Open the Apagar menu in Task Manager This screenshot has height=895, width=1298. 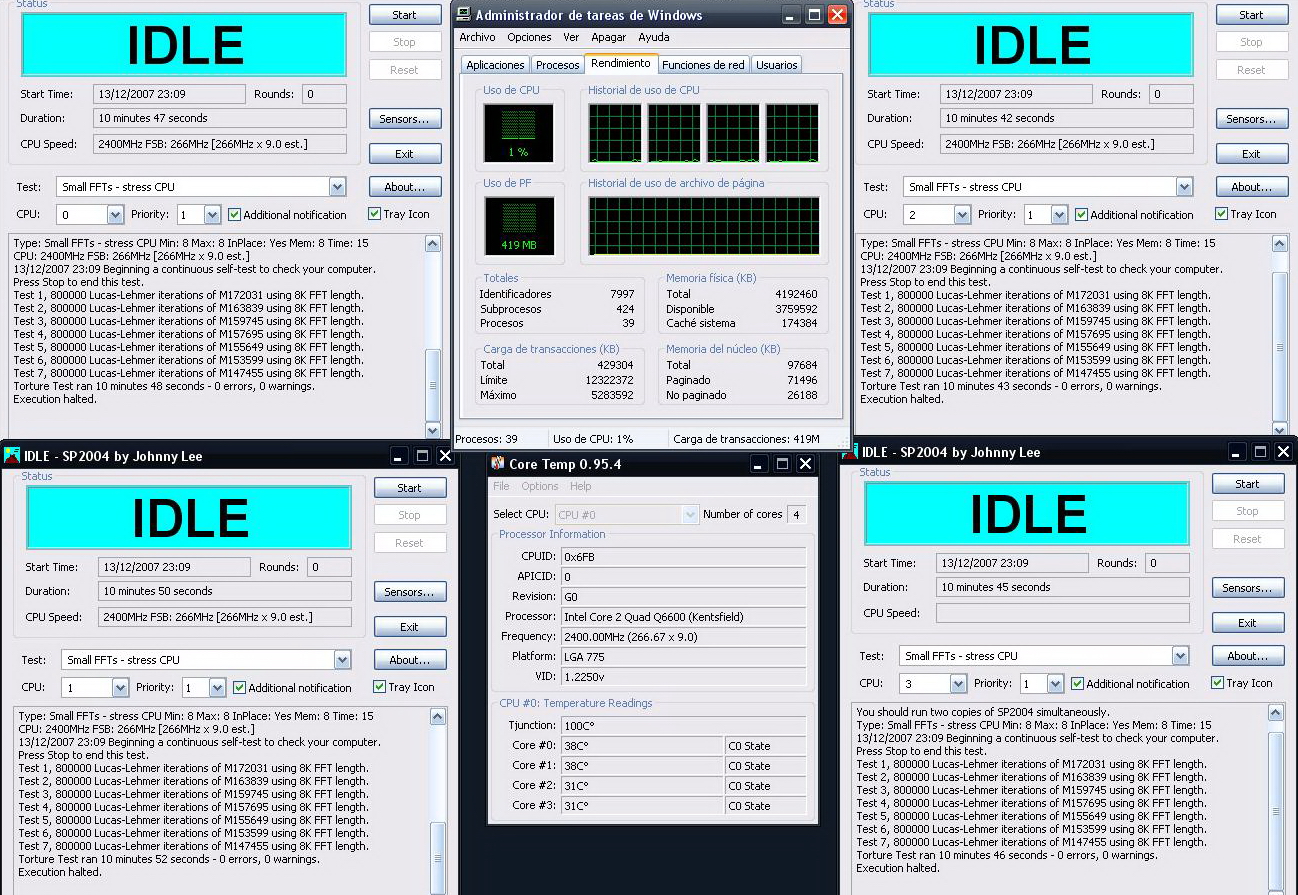click(x=609, y=37)
